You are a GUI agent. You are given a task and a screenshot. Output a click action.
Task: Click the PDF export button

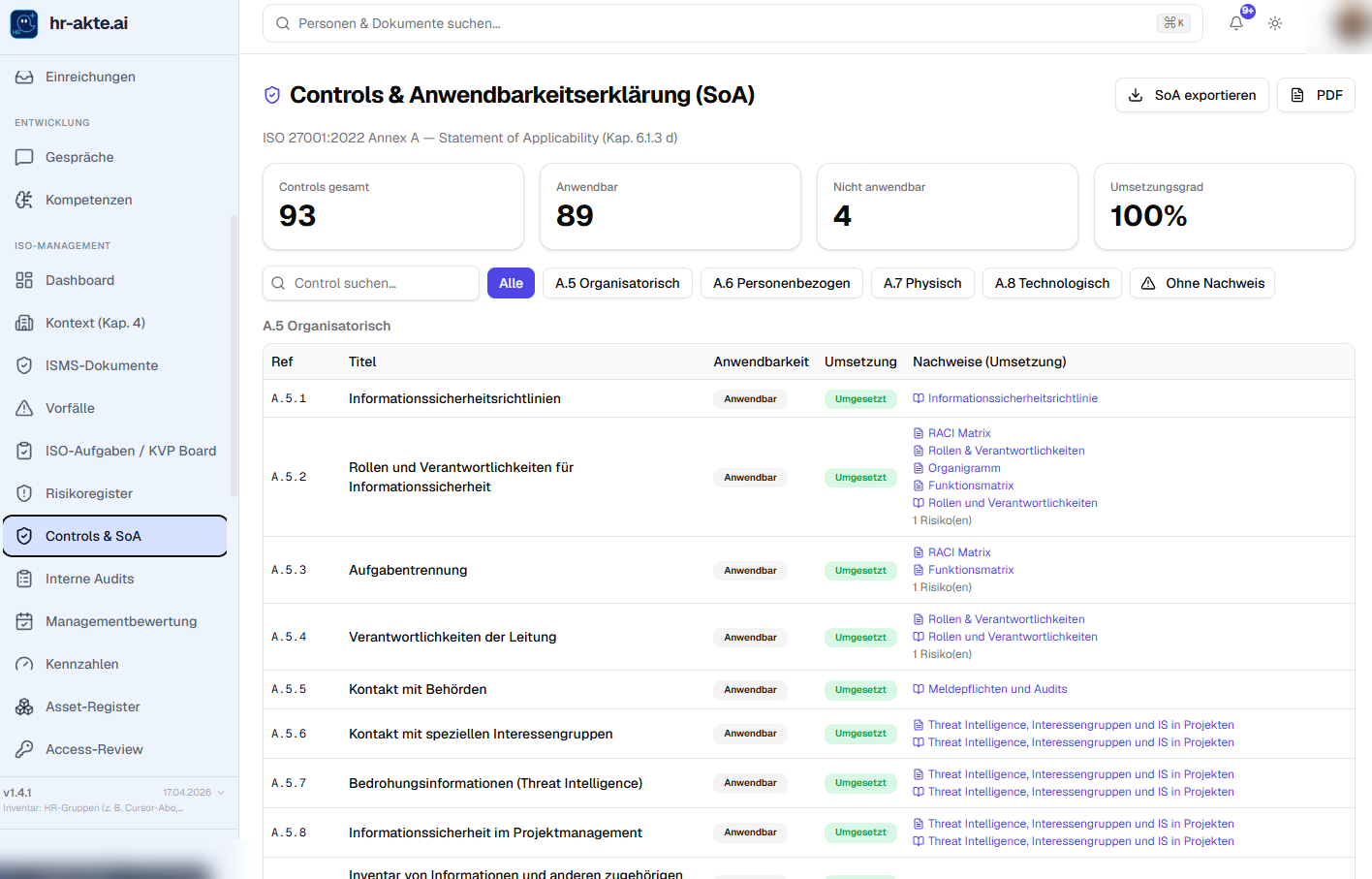[x=1316, y=95]
